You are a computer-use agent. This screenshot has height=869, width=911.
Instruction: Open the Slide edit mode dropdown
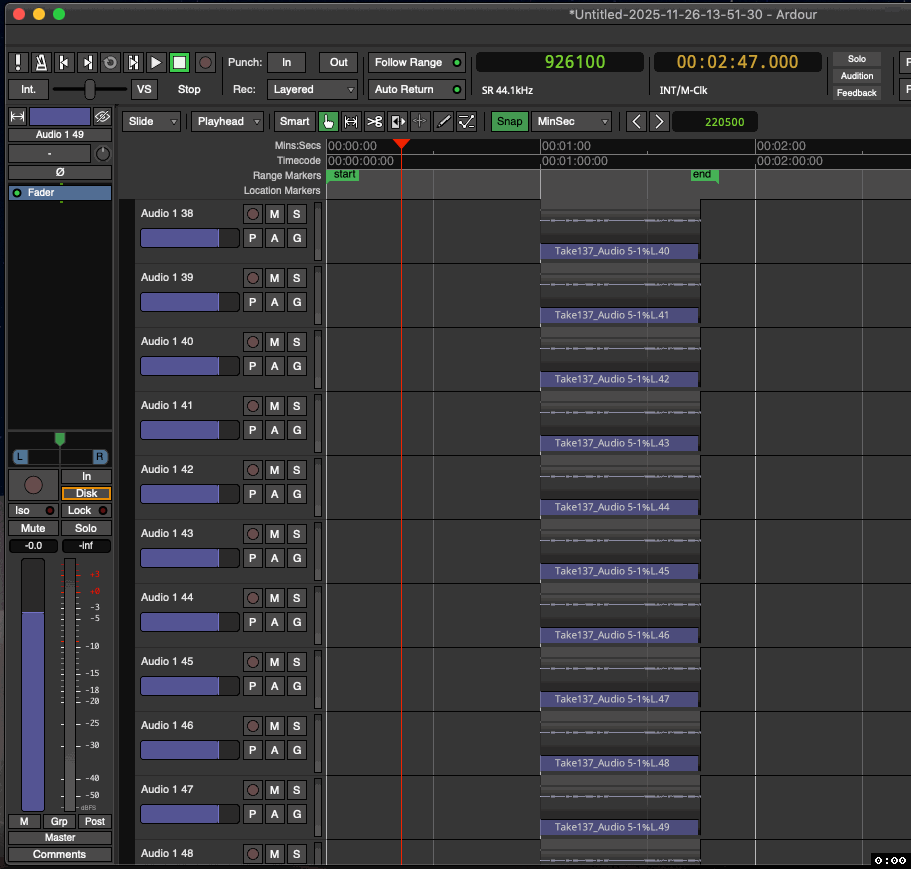click(x=152, y=122)
